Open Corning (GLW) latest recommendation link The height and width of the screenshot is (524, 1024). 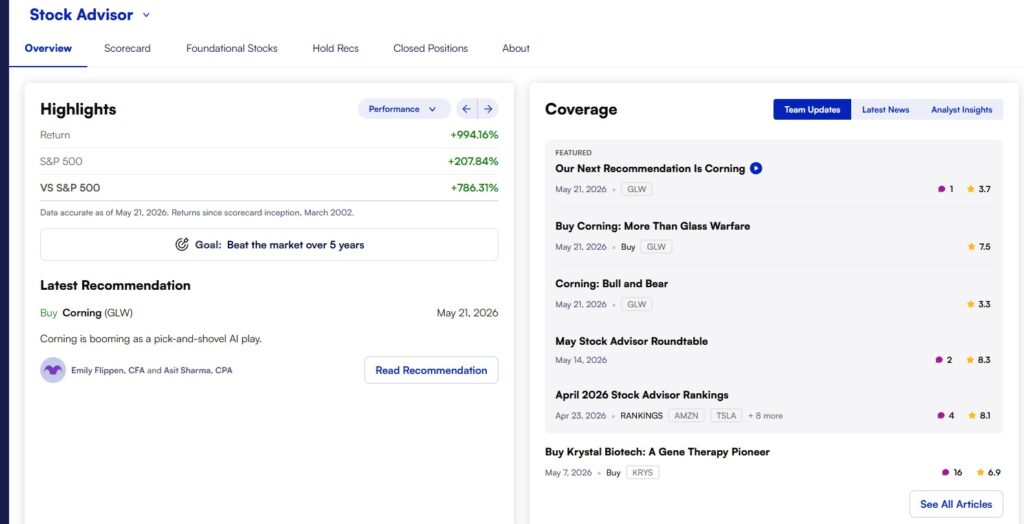point(97,313)
